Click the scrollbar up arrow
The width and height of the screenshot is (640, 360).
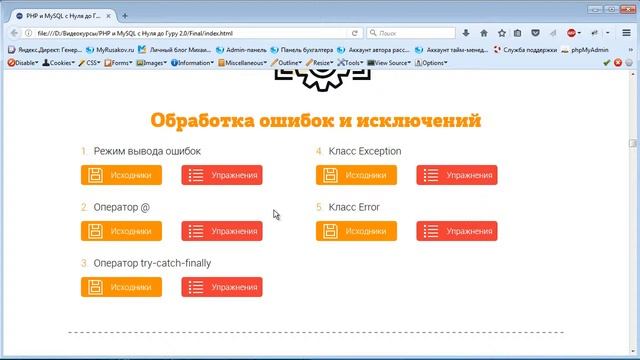point(633,75)
